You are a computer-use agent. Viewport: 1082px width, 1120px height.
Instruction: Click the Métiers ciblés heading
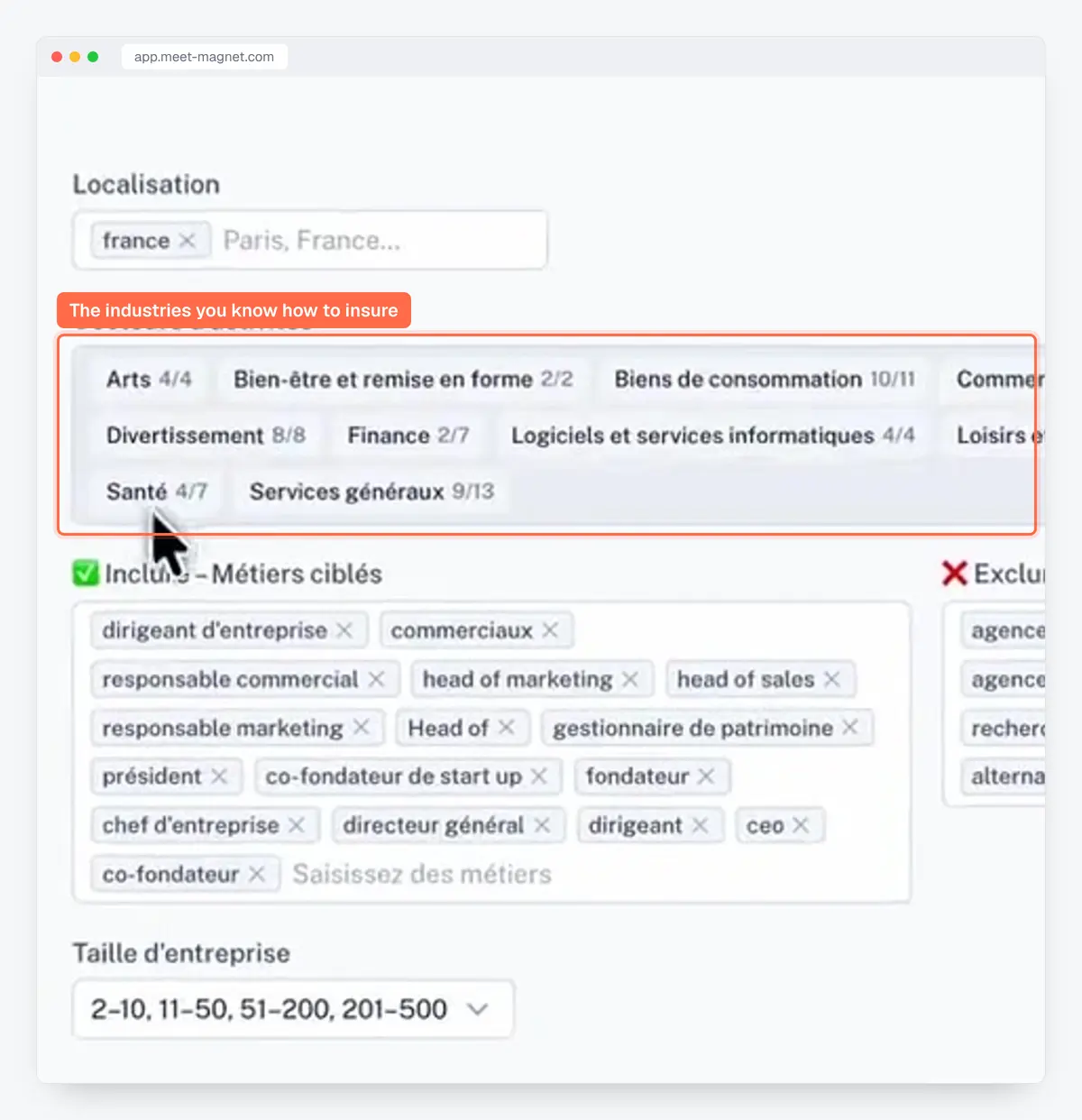297,574
